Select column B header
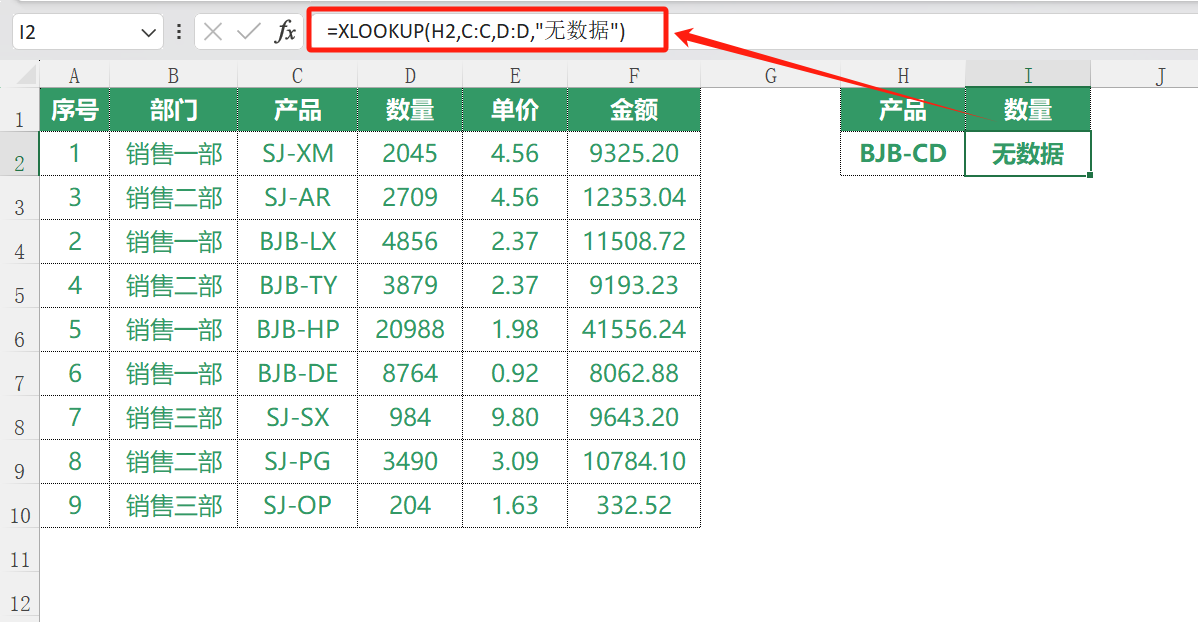Image resolution: width=1198 pixels, height=622 pixels. [x=173, y=76]
